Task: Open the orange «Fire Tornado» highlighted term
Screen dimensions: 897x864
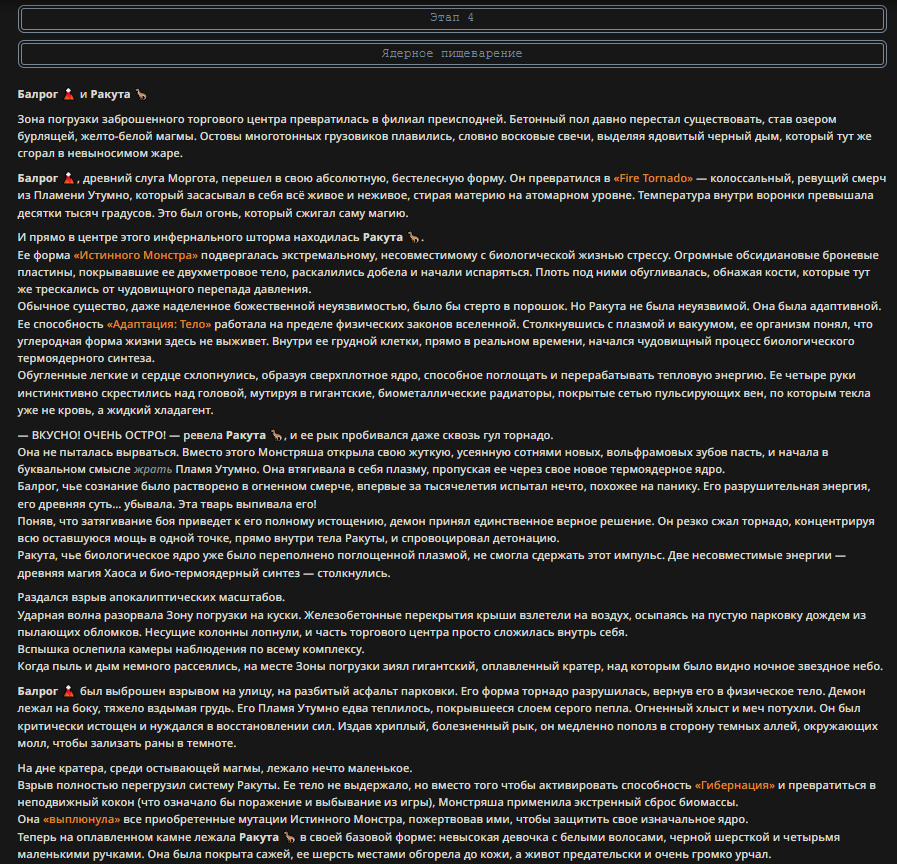Action: pyautogui.click(x=653, y=179)
